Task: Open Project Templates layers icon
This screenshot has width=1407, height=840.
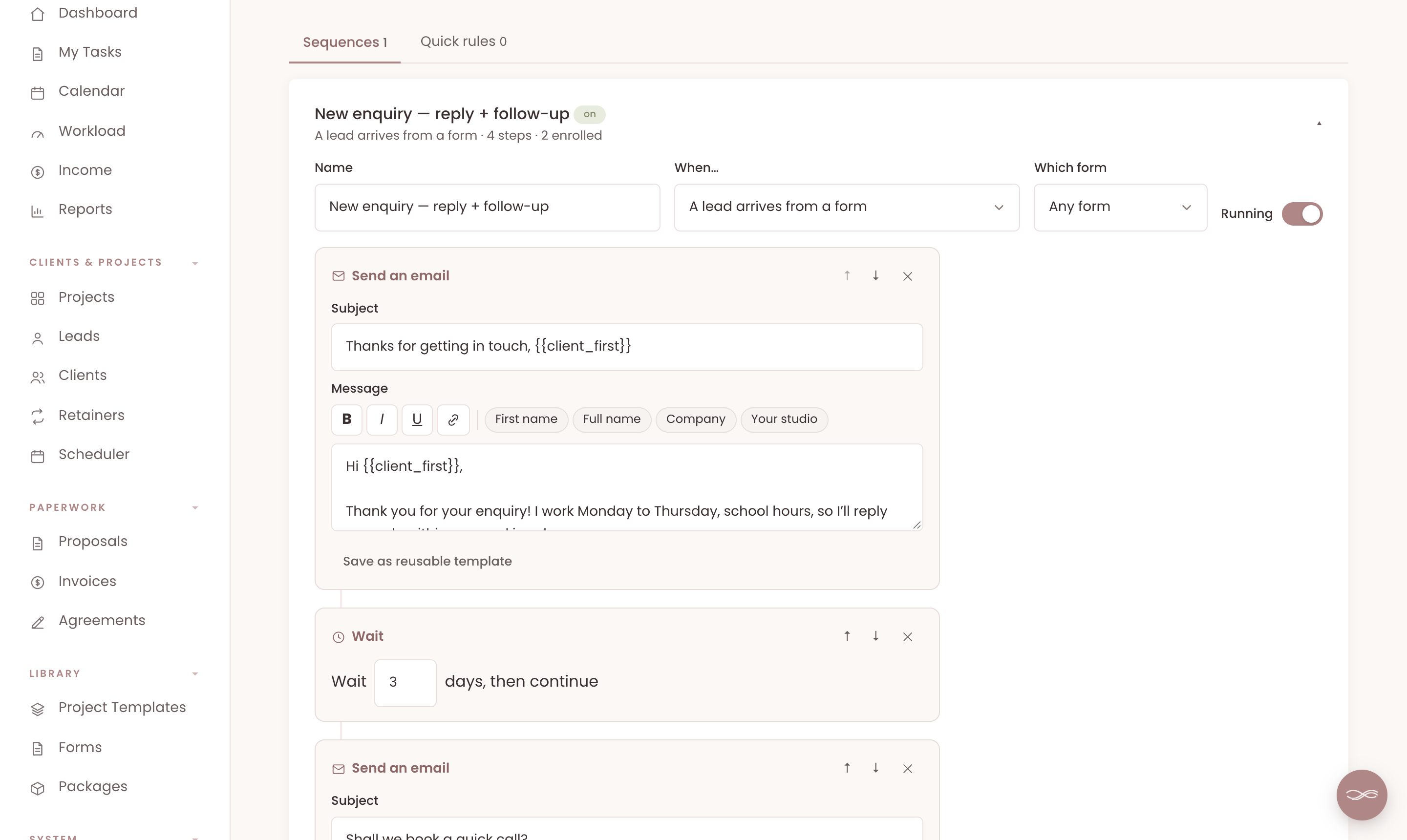Action: (x=37, y=709)
